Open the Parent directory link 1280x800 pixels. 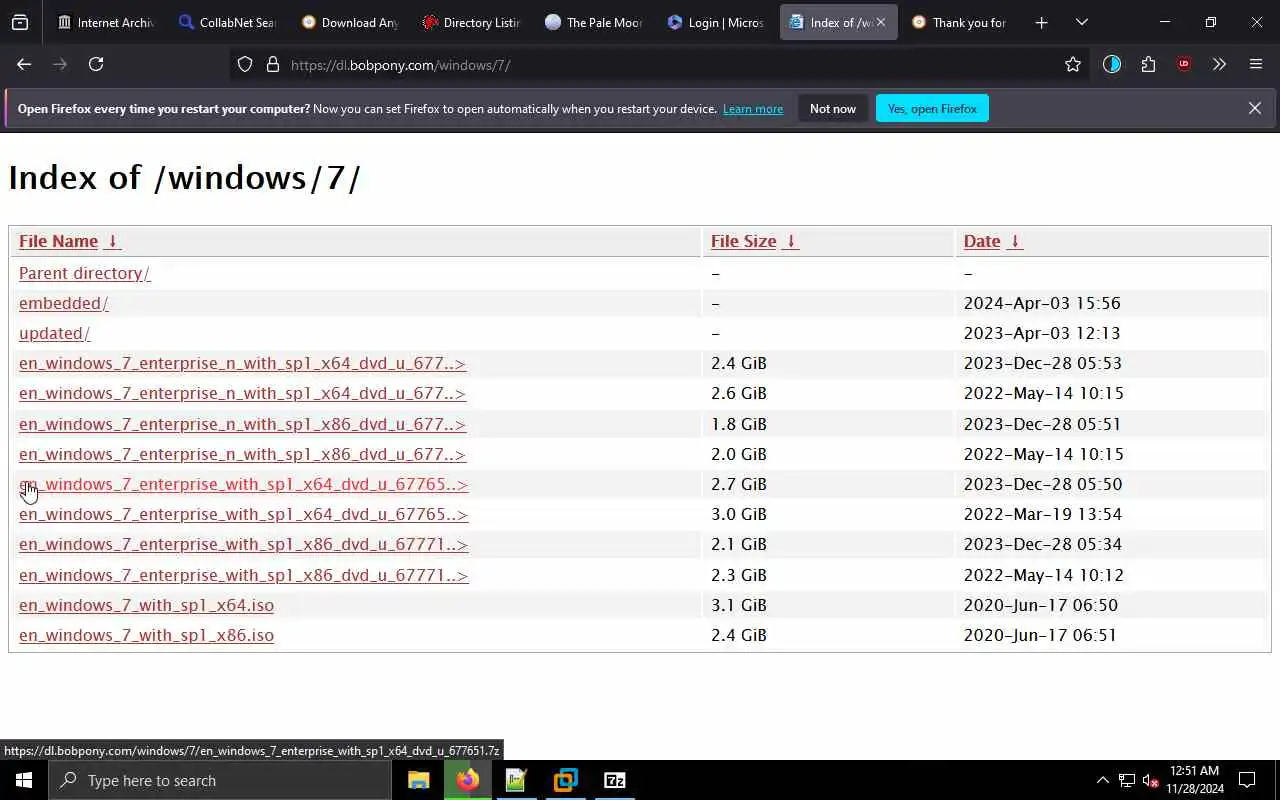coord(84,273)
